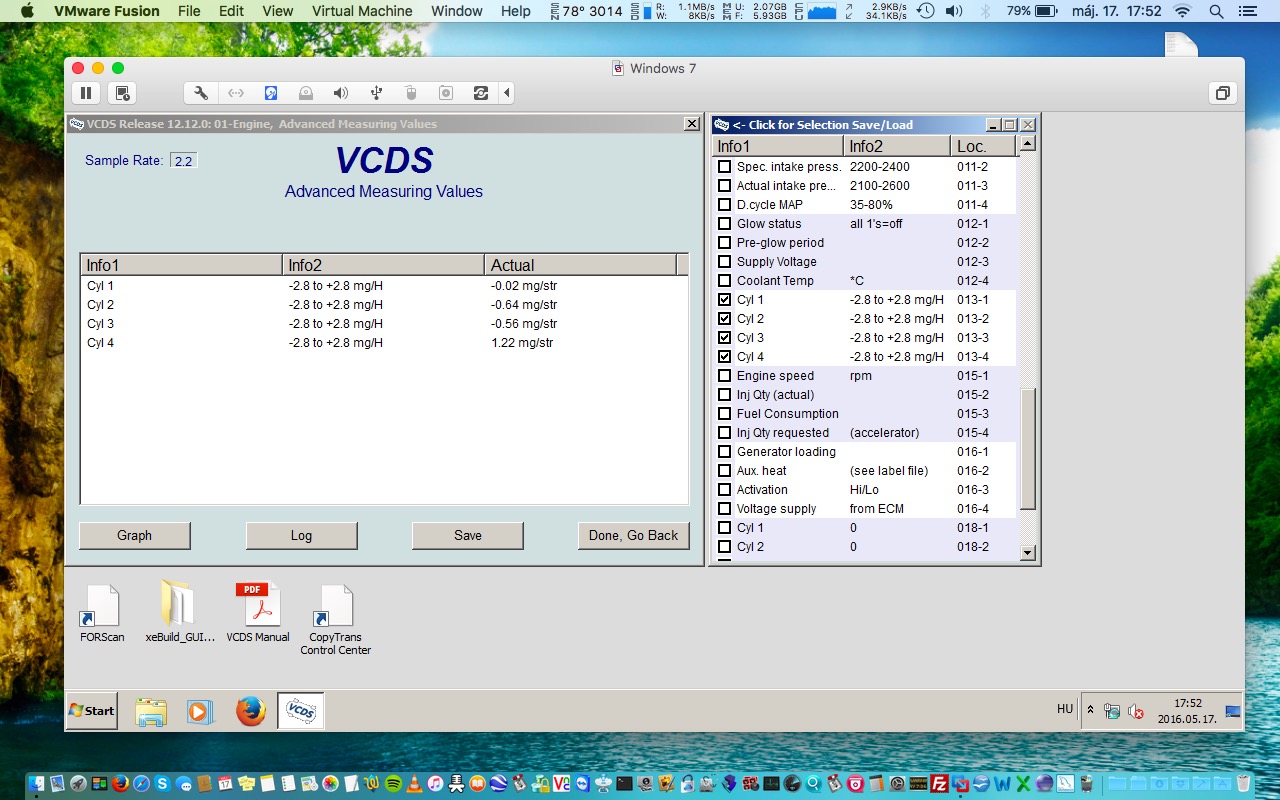Launch Firefox from Windows taskbar
The width and height of the screenshot is (1280, 800).
[x=250, y=711]
